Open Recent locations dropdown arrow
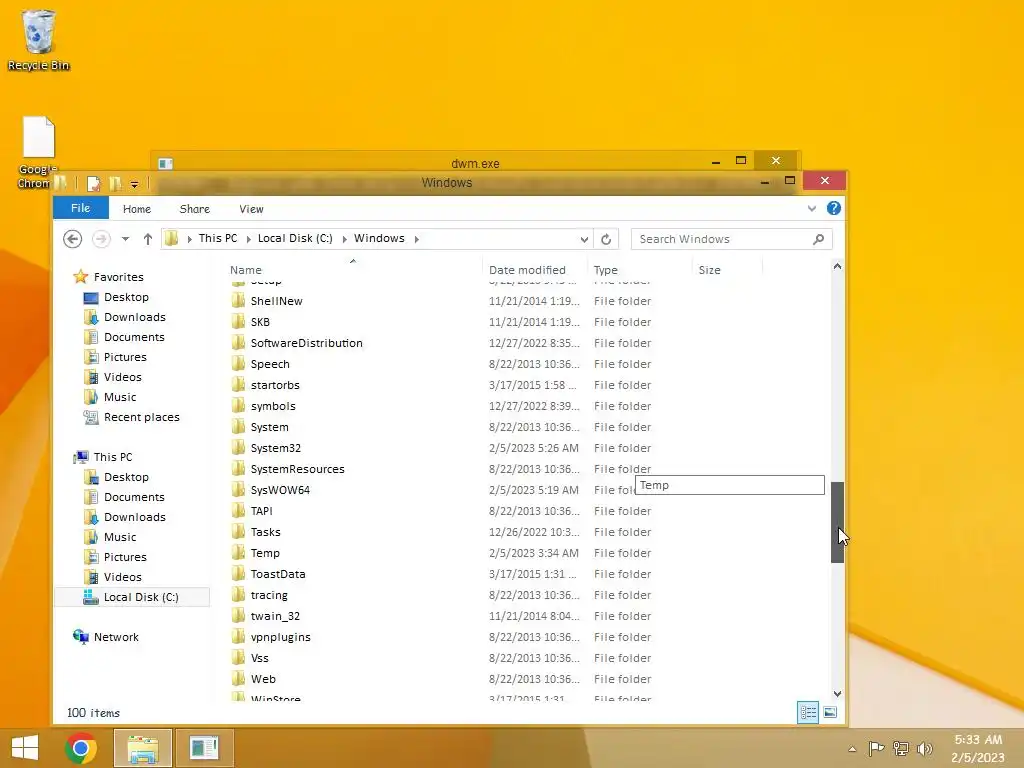Screen dimensions: 1024x768 click(x=125, y=239)
